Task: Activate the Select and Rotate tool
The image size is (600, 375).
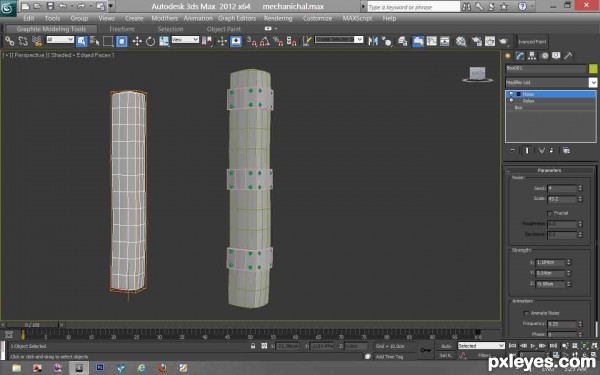Action: (150, 41)
